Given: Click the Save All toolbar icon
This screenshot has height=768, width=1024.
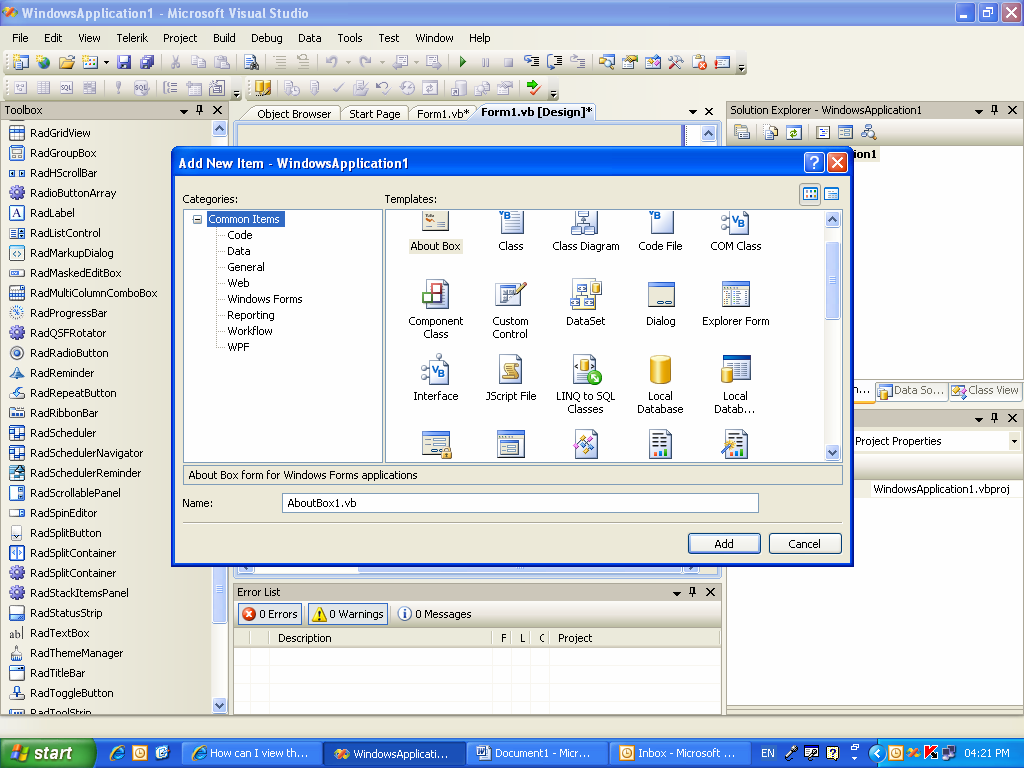Looking at the screenshot, I should point(147,62).
